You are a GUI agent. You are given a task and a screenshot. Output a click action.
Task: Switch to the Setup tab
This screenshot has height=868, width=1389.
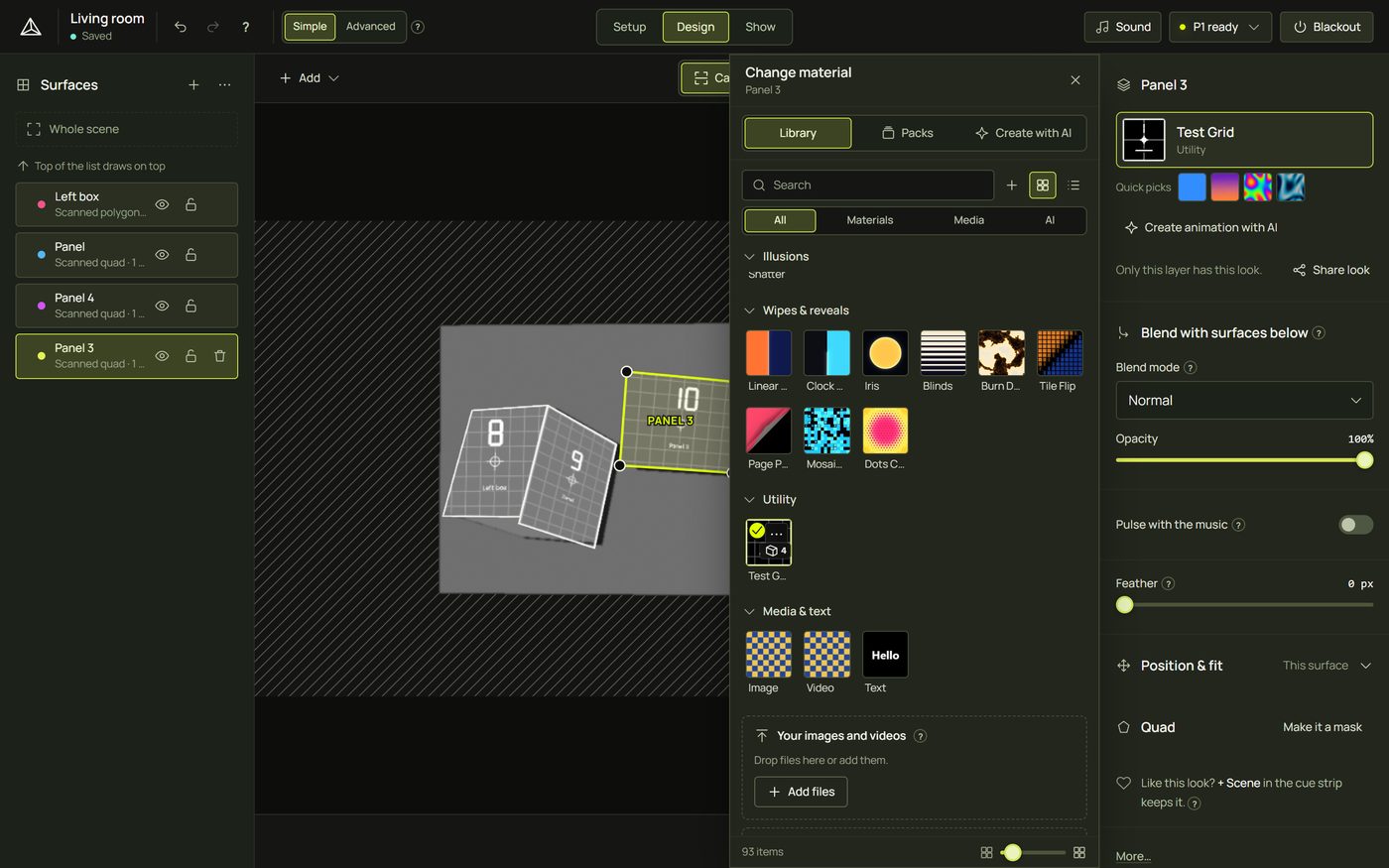[x=629, y=27]
